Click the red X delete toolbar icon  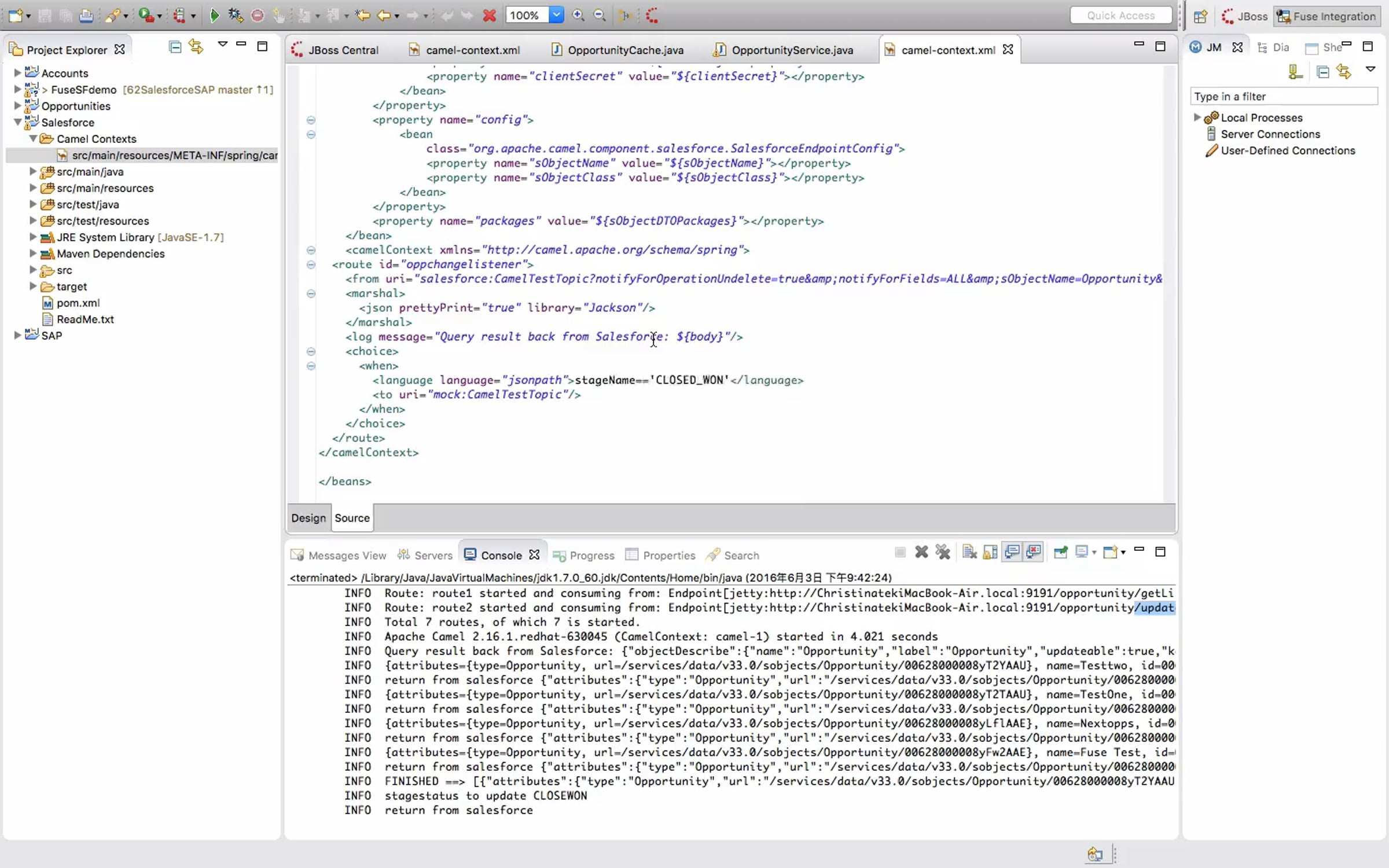490,16
